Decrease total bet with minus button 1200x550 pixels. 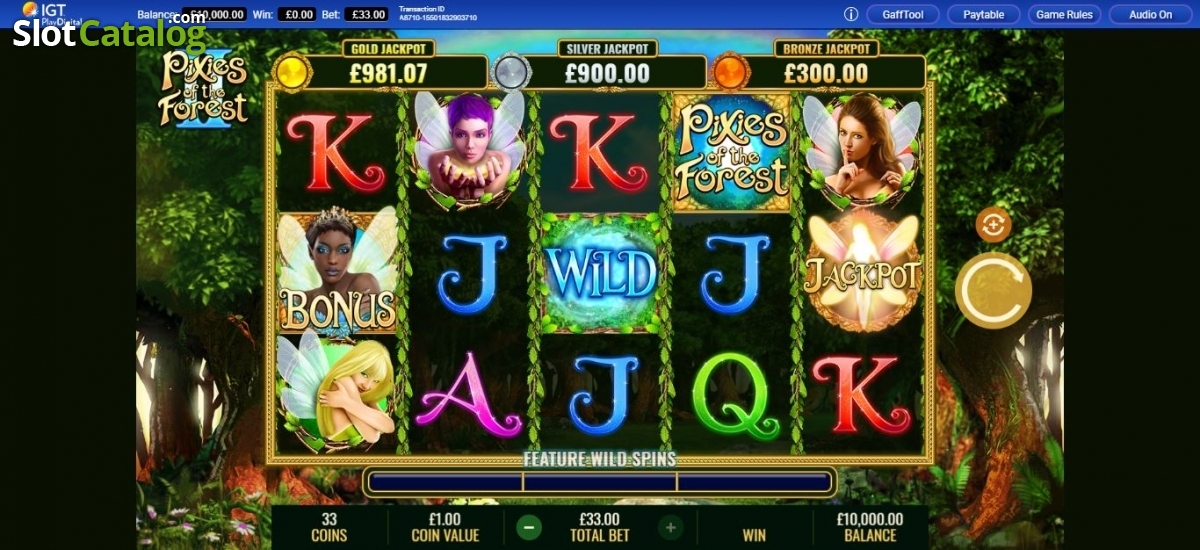coord(530,527)
